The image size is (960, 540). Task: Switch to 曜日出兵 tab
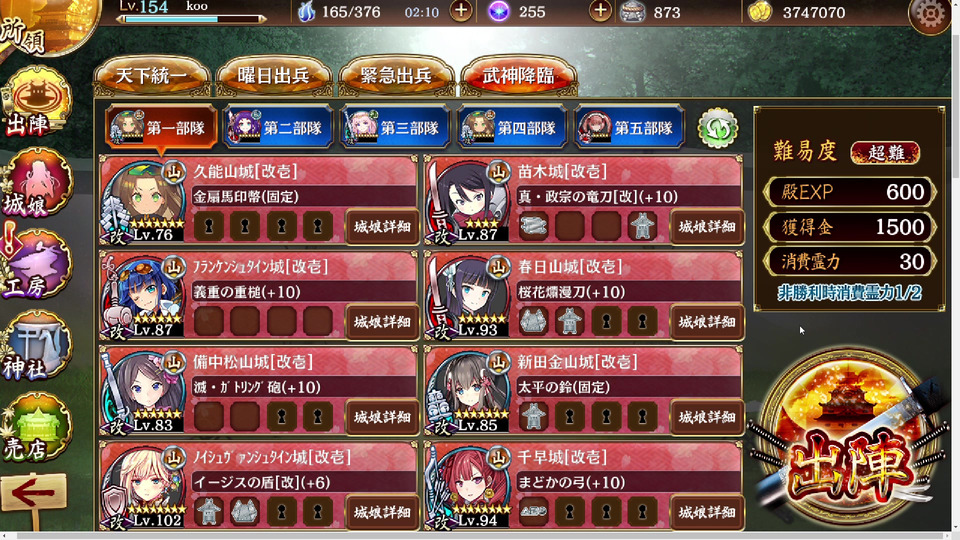(x=274, y=76)
